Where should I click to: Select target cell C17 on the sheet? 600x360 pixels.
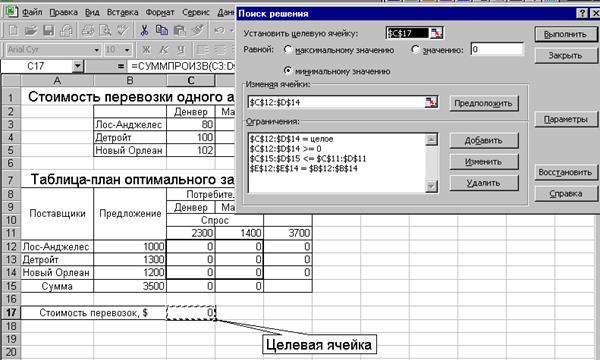point(191,313)
